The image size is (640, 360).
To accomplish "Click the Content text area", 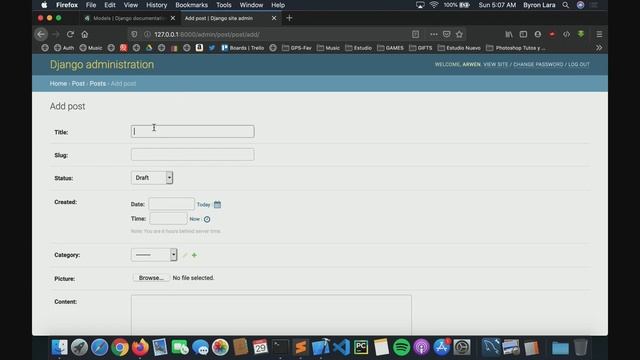I will pos(271,315).
